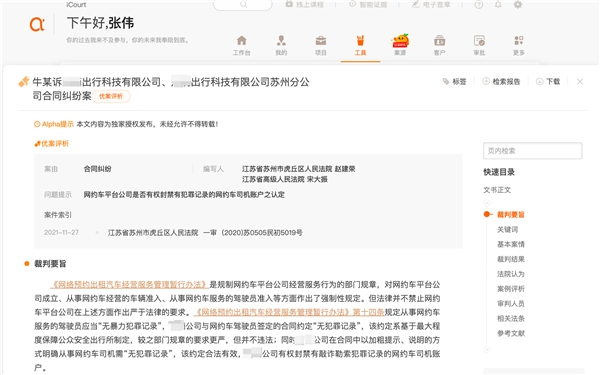600x375 pixels.
Task: Click 合同纠纷 cause of action value
Action: pyautogui.click(x=98, y=169)
